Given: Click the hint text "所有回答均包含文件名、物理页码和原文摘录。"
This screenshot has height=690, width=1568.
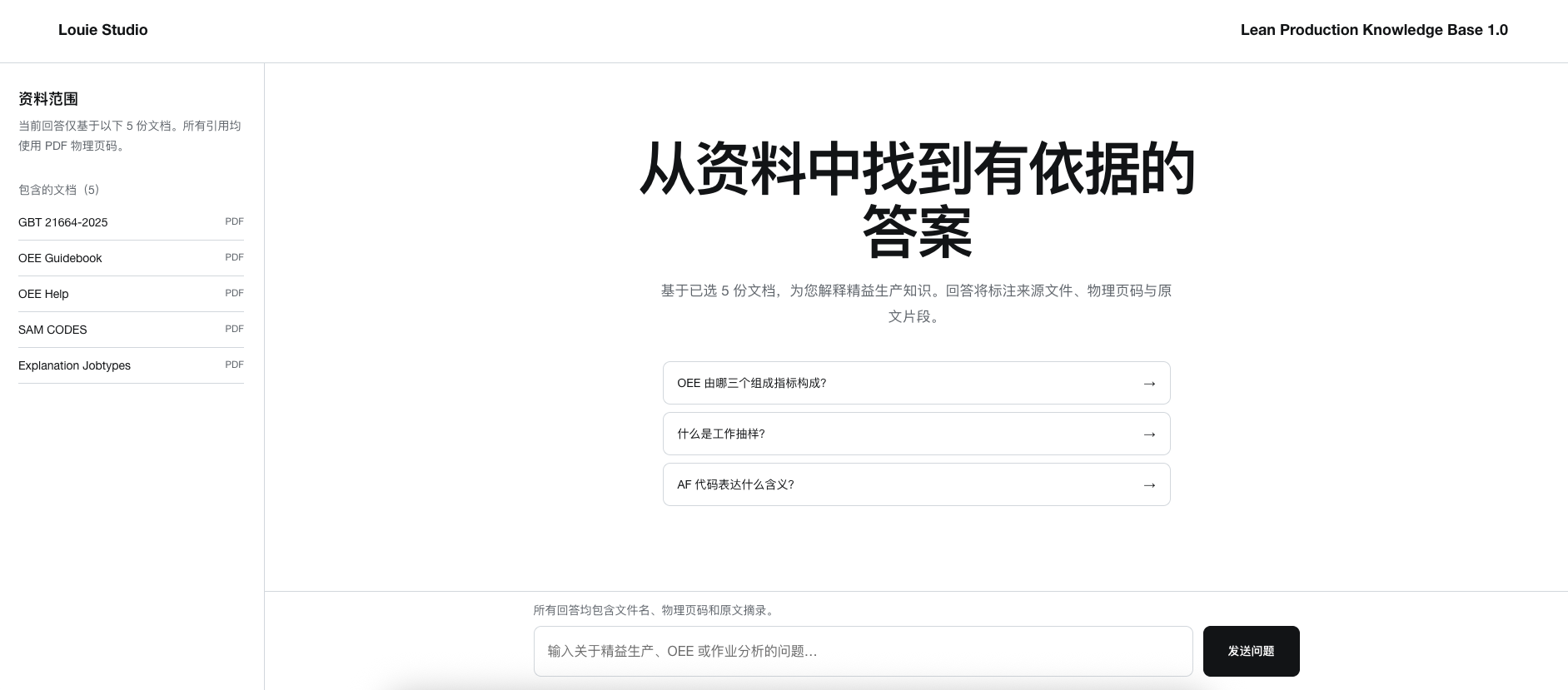Looking at the screenshot, I should click(x=655, y=610).
